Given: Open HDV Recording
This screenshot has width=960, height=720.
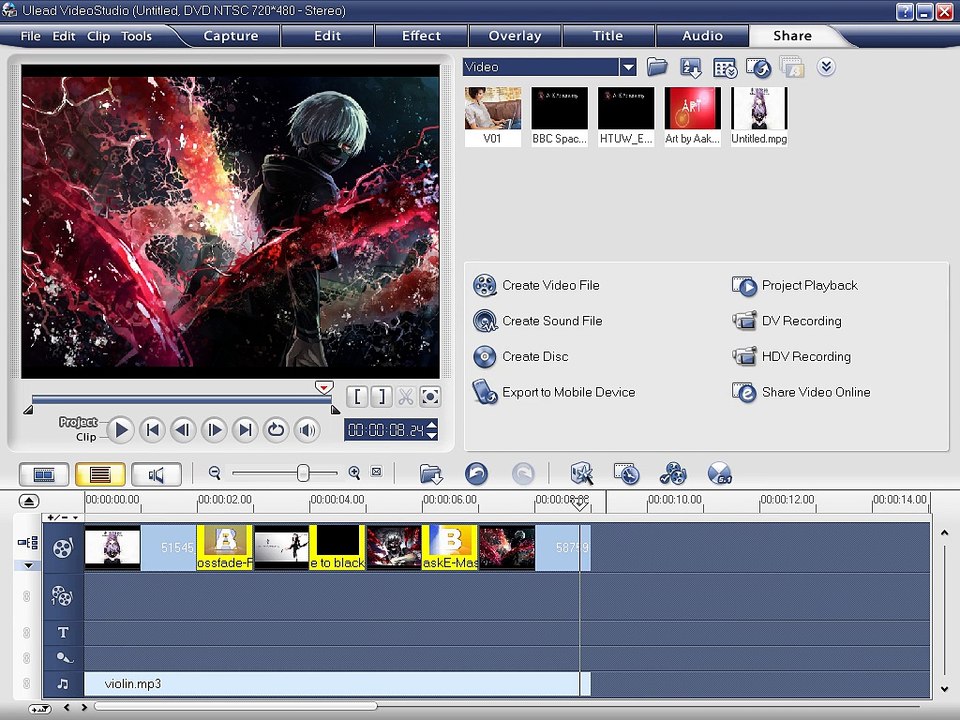Looking at the screenshot, I should [791, 356].
